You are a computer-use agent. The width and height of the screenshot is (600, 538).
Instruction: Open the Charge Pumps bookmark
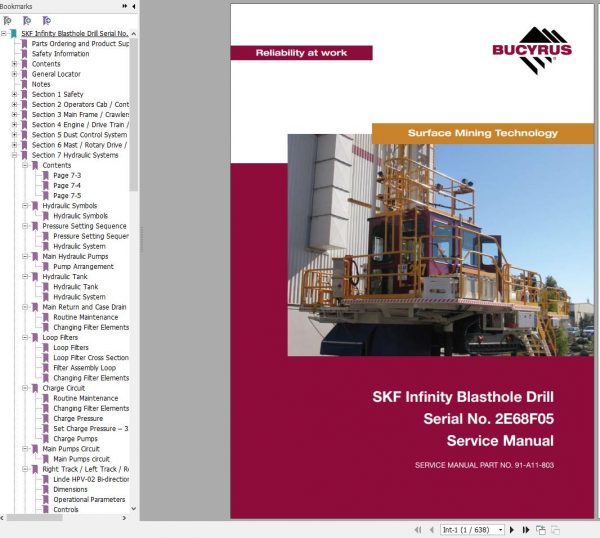pos(75,439)
